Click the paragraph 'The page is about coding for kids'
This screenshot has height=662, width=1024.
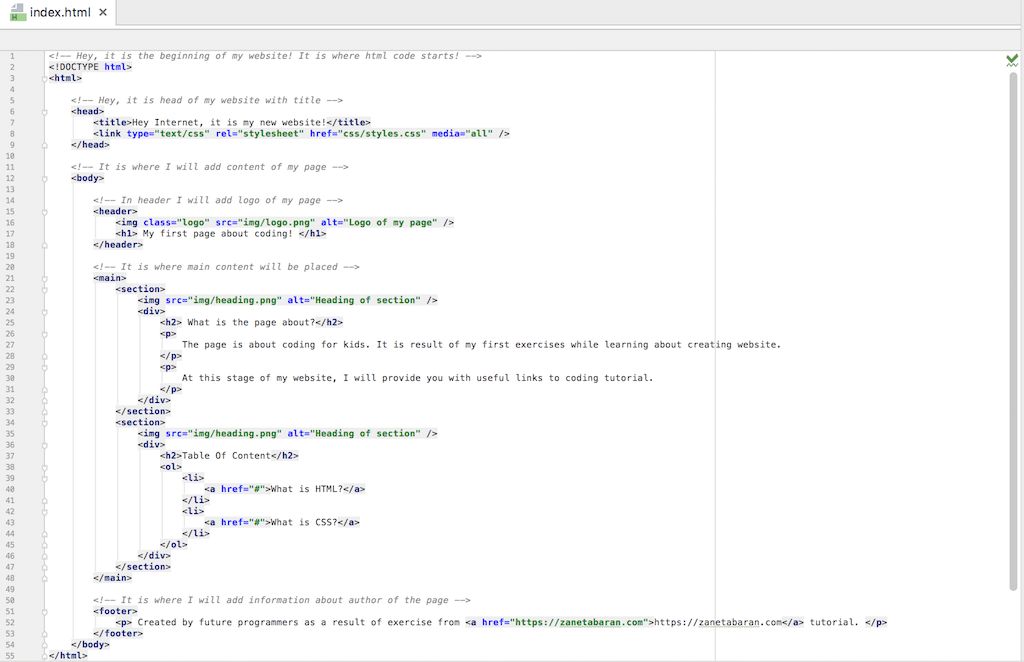pos(481,345)
